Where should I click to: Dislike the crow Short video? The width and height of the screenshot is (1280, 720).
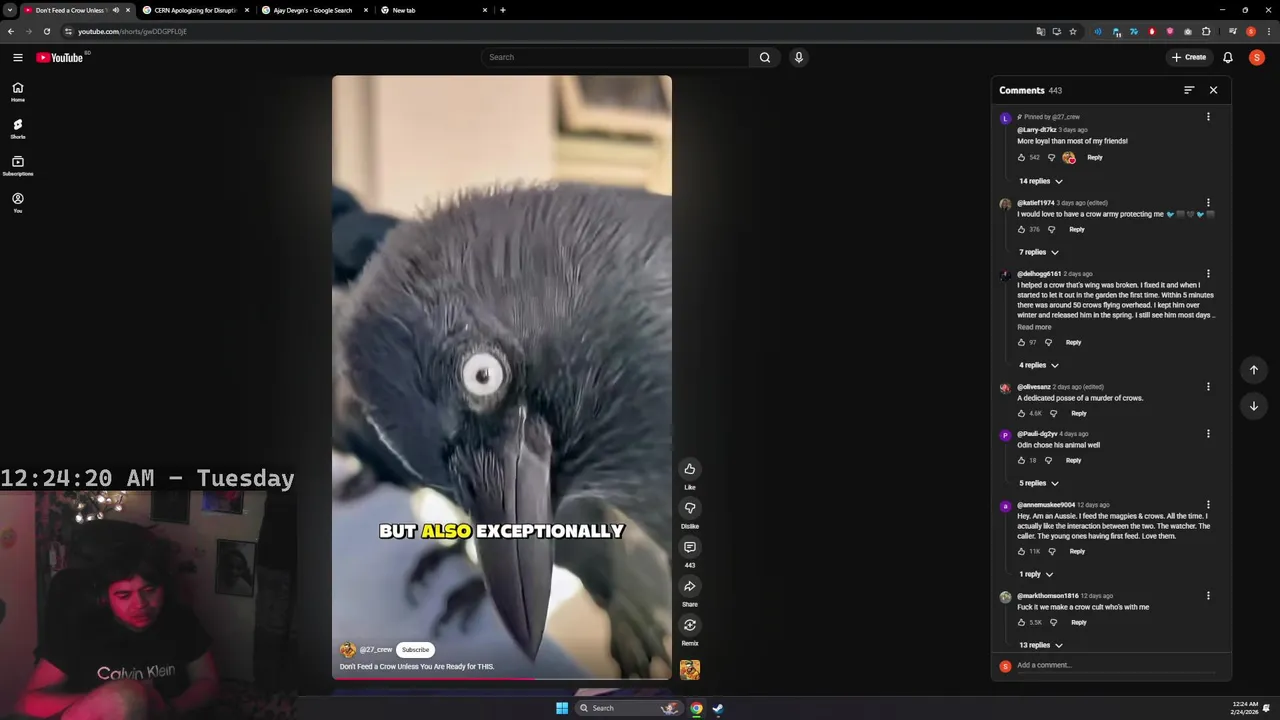tap(690, 508)
